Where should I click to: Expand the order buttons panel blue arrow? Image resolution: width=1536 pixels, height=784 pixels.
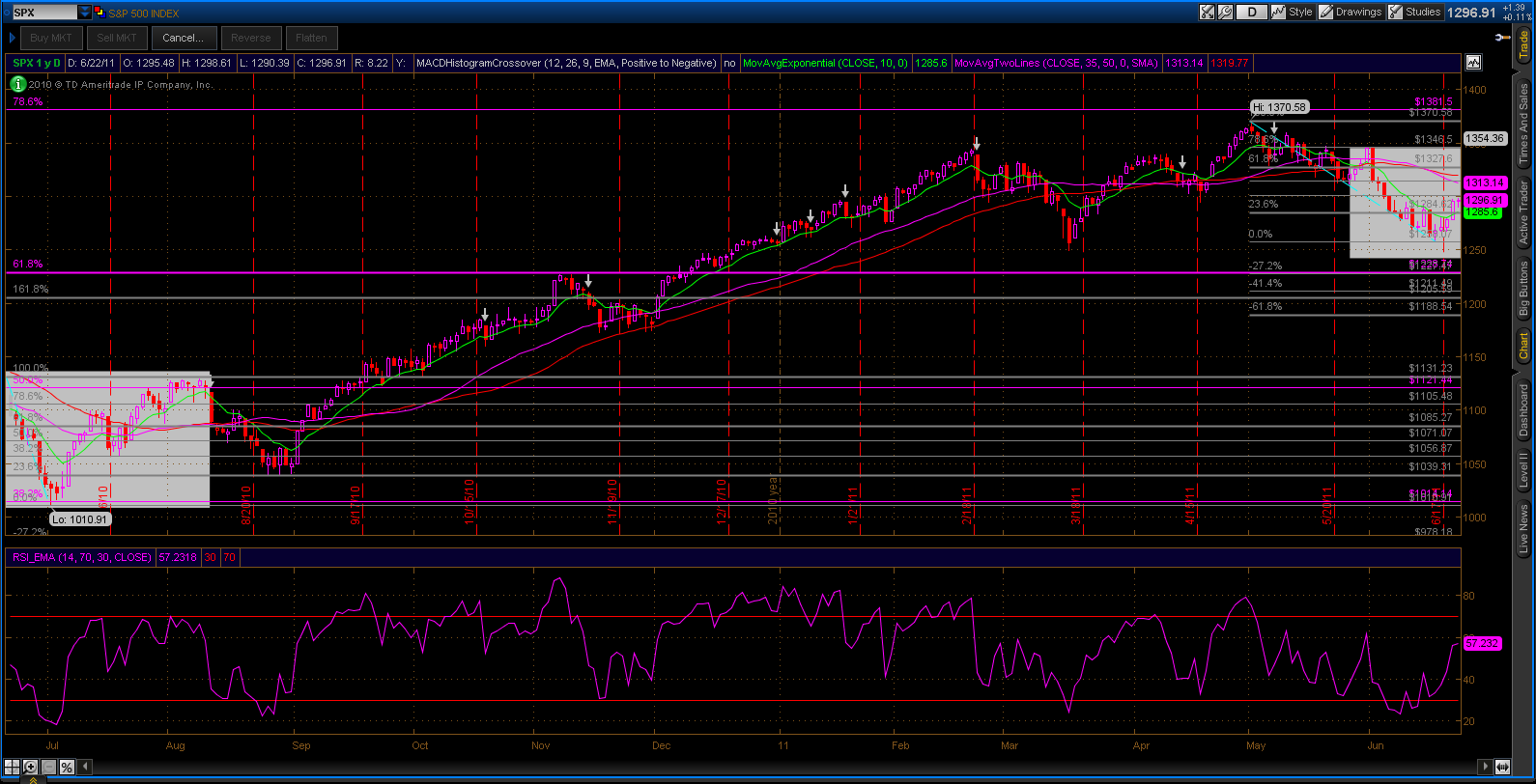(x=12, y=38)
